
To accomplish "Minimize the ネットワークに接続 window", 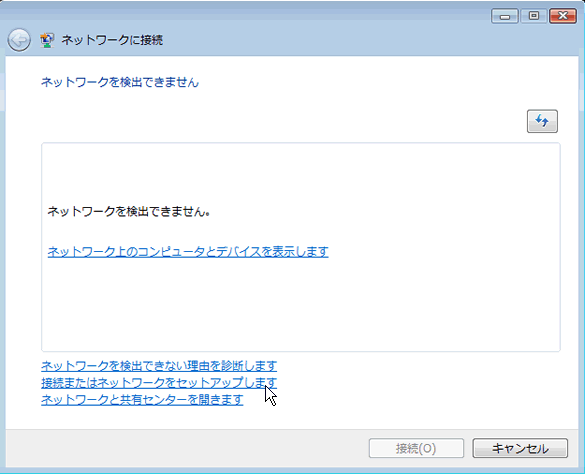I will click(504, 16).
